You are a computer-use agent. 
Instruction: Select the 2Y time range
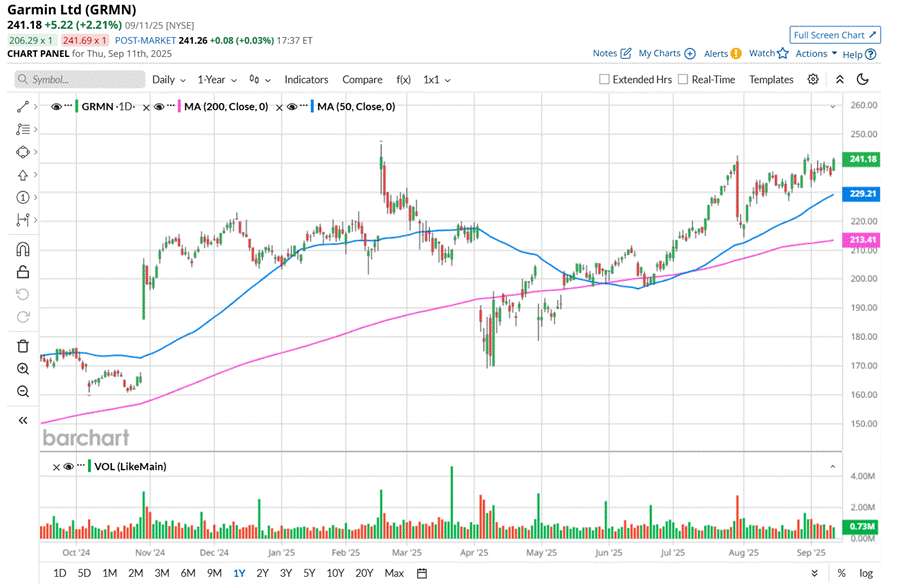262,574
